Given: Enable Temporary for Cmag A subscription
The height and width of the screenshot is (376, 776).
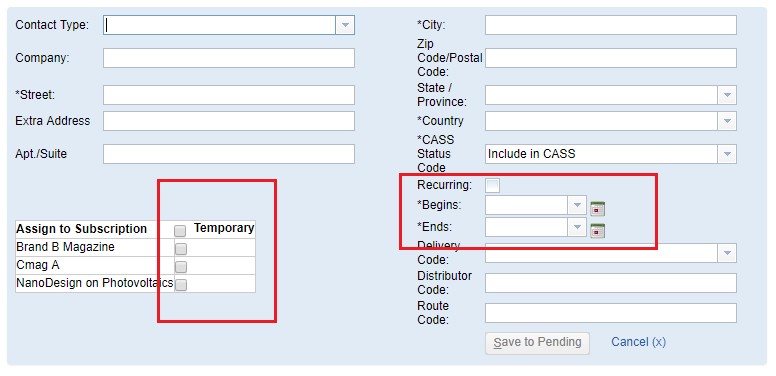Looking at the screenshot, I should pos(181,267).
